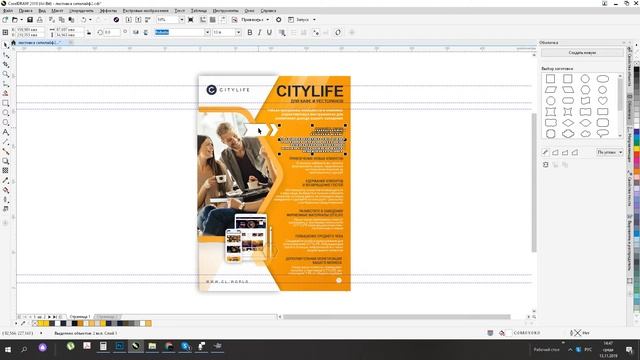Image resolution: width=640 pixels, height=360 pixels.
Task: Click the horizontal canvas scrollbar
Action: point(396,317)
